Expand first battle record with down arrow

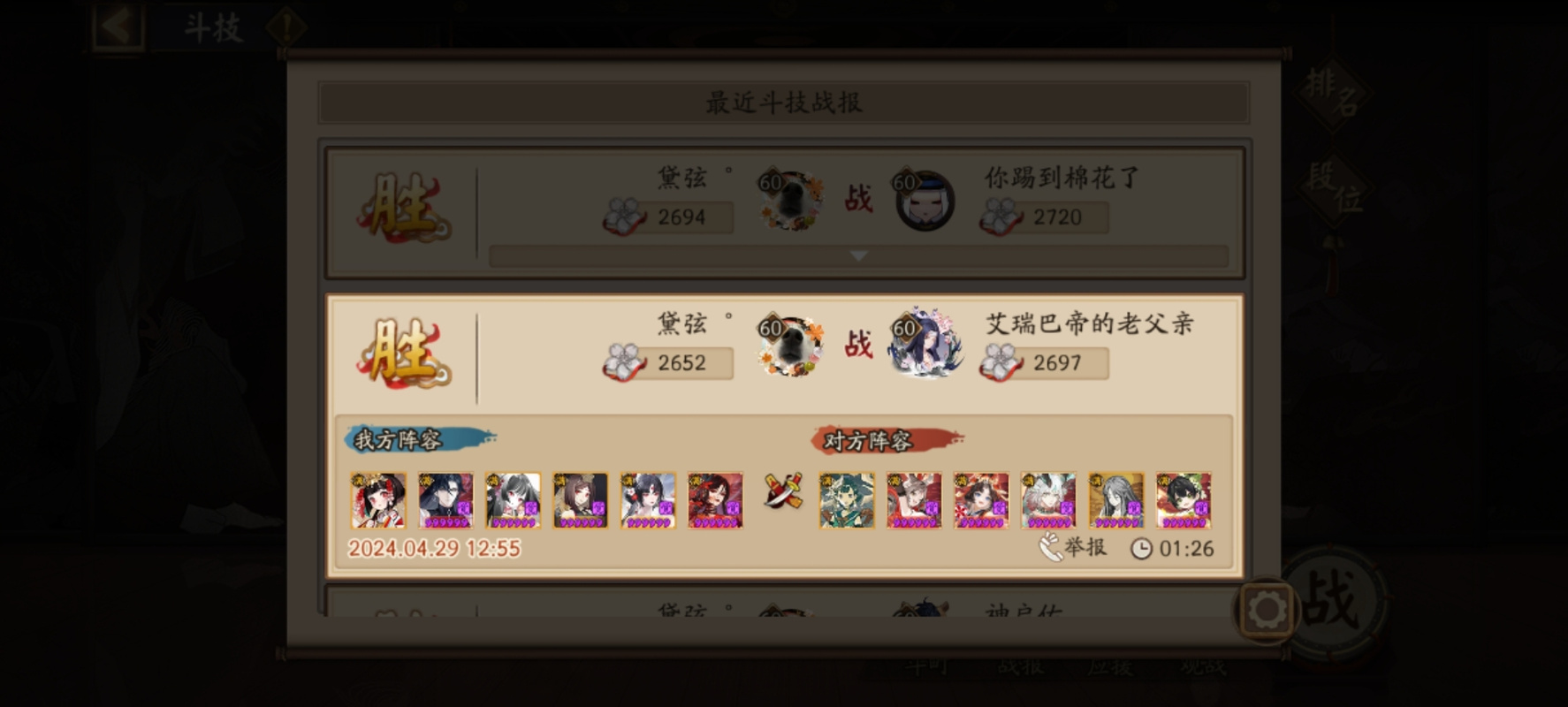[x=858, y=255]
